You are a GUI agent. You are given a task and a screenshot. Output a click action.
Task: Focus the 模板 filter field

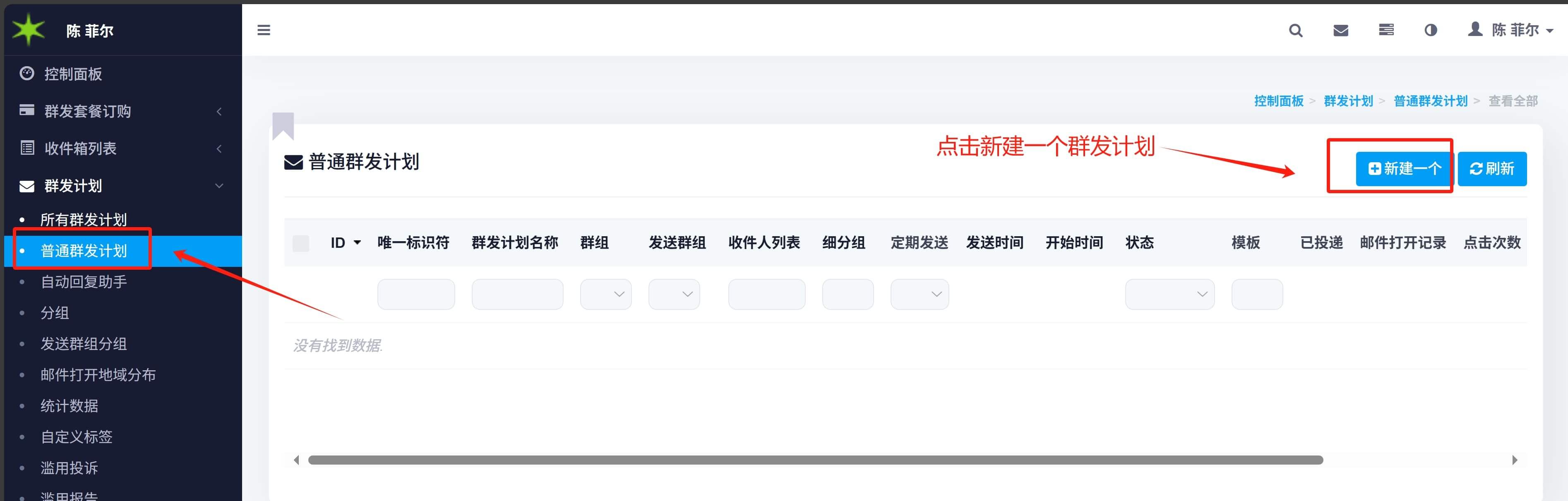1257,294
